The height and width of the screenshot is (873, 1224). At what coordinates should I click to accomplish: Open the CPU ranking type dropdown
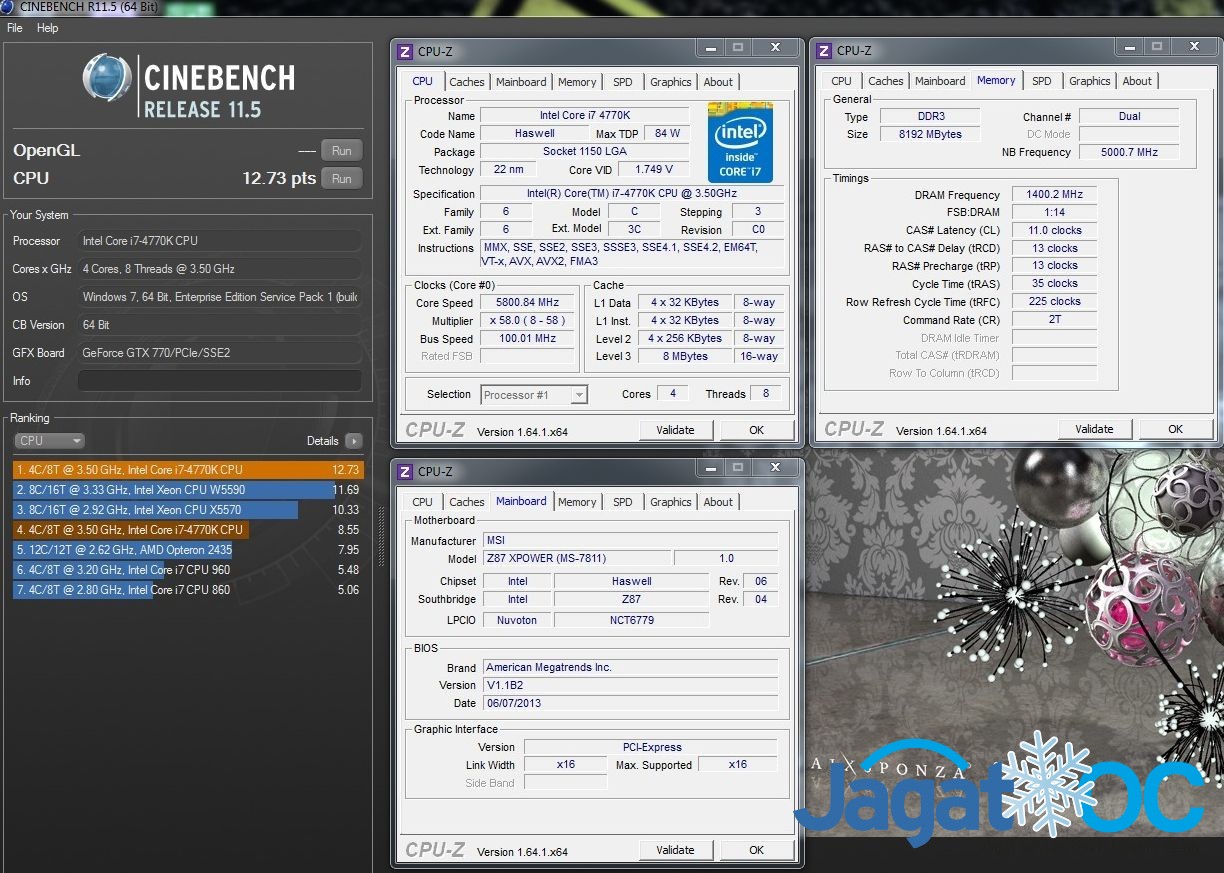tap(49, 441)
